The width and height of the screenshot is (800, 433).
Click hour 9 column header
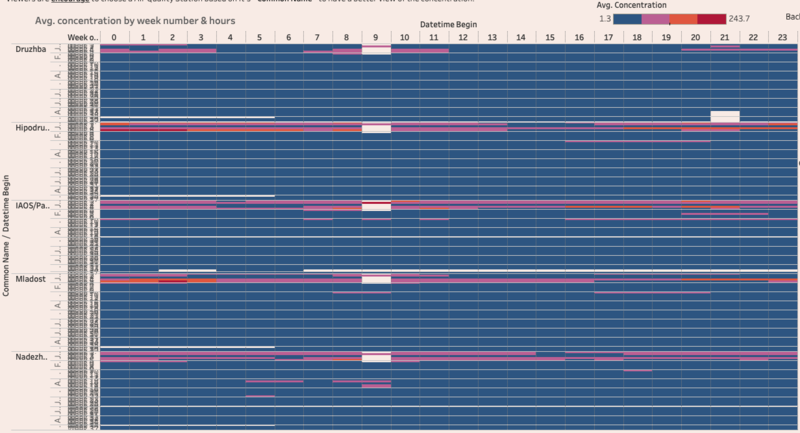coord(376,37)
